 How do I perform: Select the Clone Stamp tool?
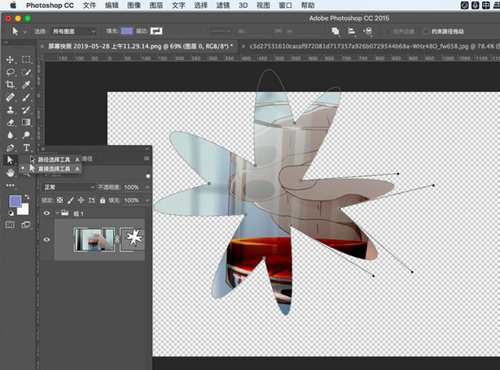[x=10, y=110]
